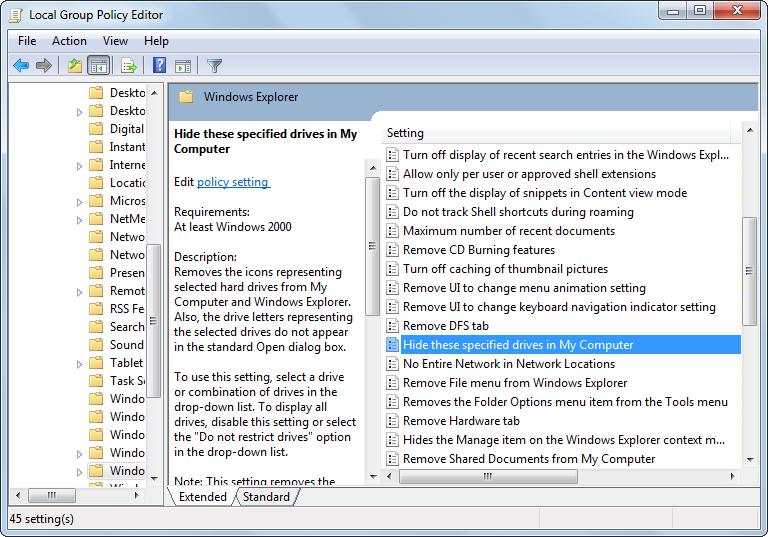This screenshot has width=768, height=537.
Task: Select Hides the Manage item on context menu
Action: [x=563, y=440]
